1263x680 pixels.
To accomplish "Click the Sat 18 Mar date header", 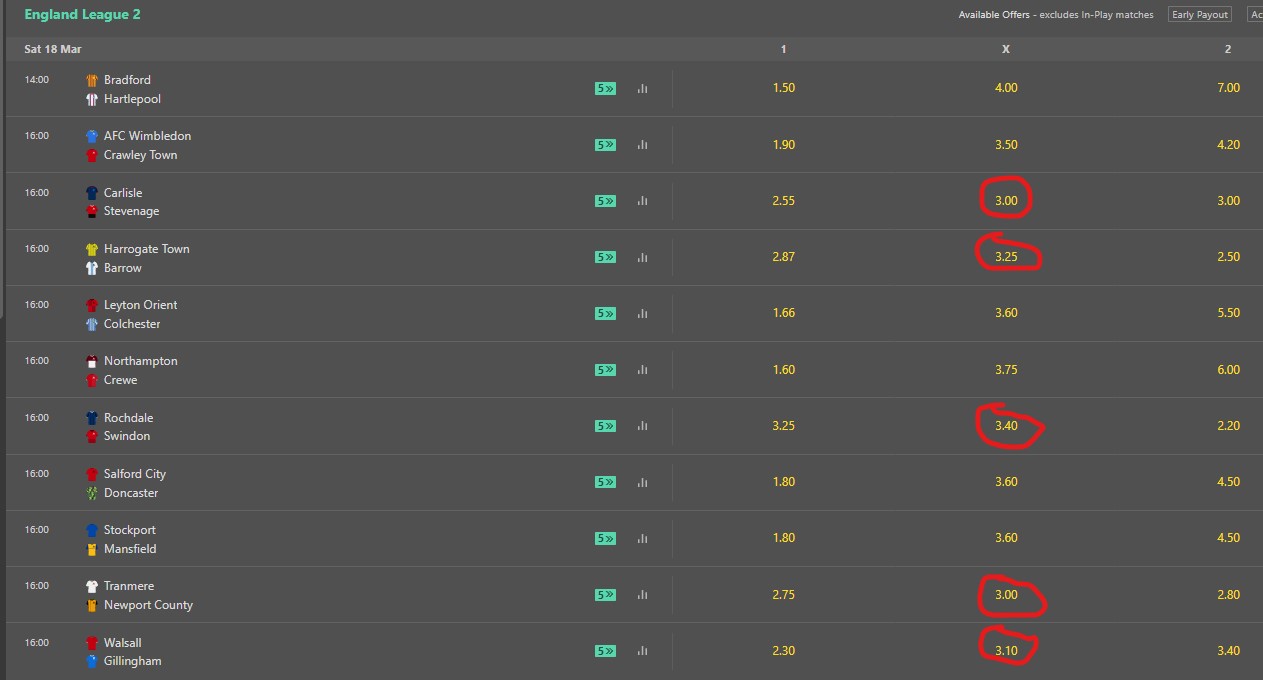I will pos(53,49).
